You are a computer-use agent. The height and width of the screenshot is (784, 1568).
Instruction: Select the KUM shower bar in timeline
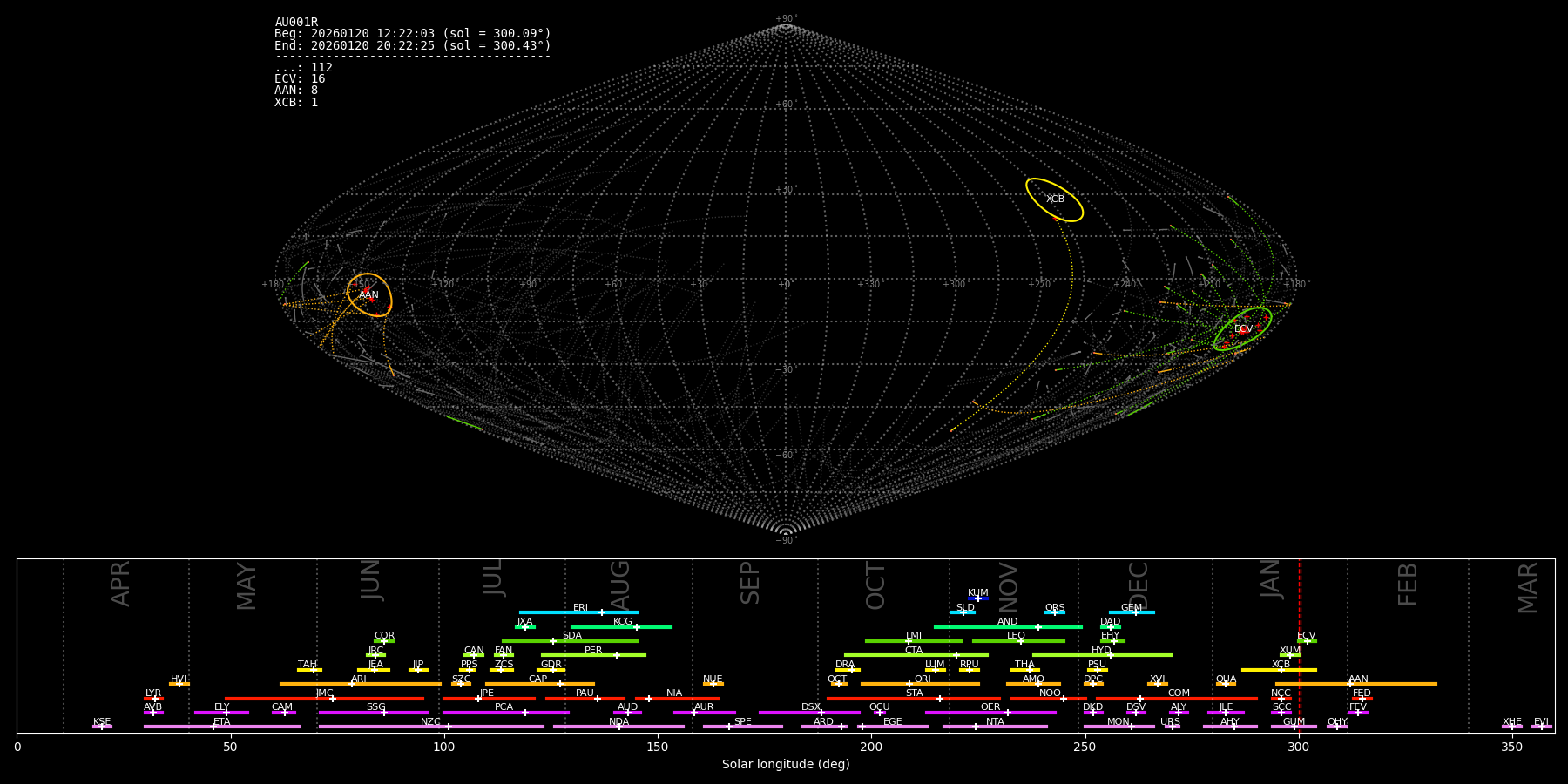point(978,598)
